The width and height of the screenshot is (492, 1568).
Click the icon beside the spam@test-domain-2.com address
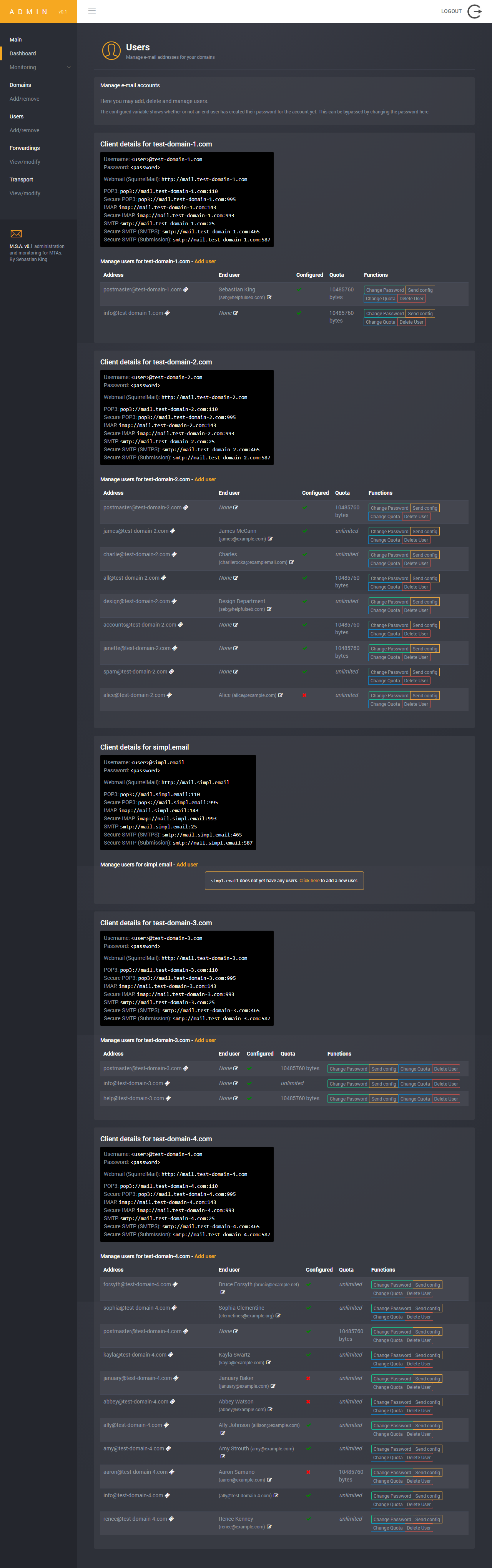tap(172, 672)
